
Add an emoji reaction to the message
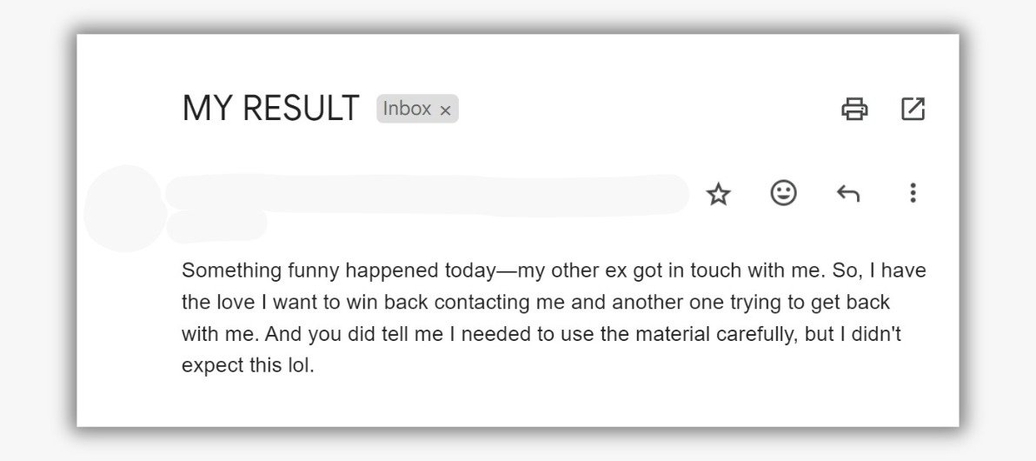tap(784, 193)
